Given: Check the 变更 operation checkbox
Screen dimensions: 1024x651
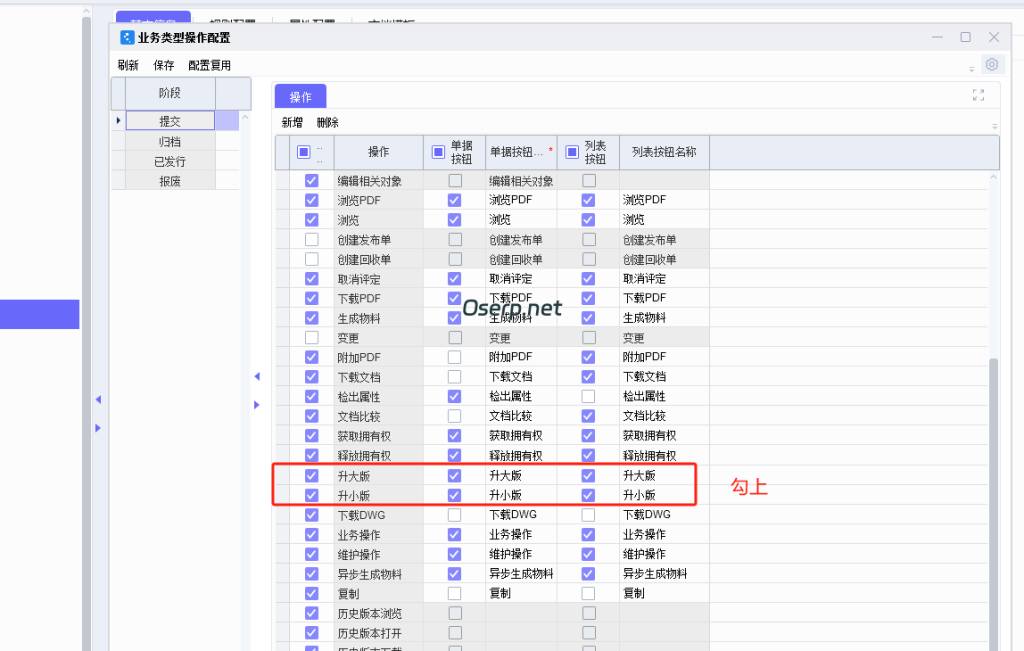Looking at the screenshot, I should [312, 337].
